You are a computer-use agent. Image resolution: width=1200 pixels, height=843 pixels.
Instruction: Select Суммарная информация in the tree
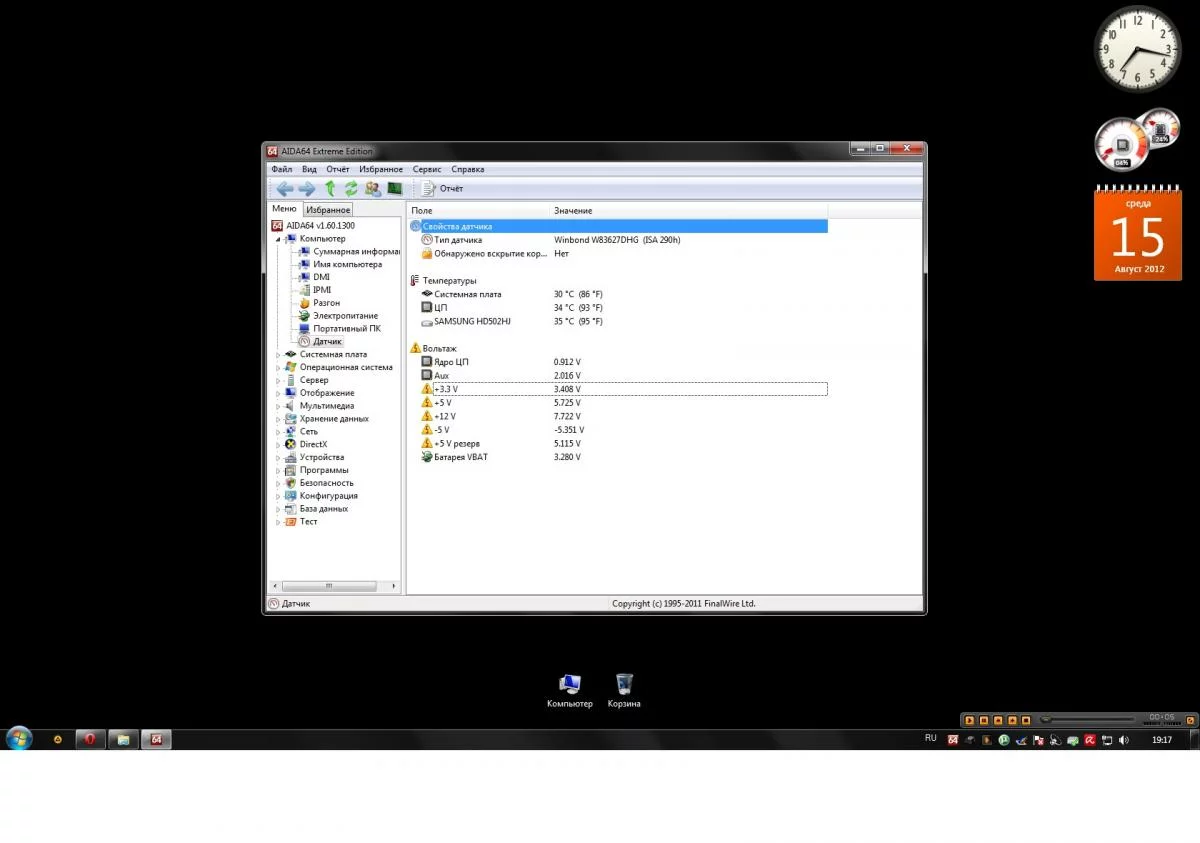[x=350, y=251]
